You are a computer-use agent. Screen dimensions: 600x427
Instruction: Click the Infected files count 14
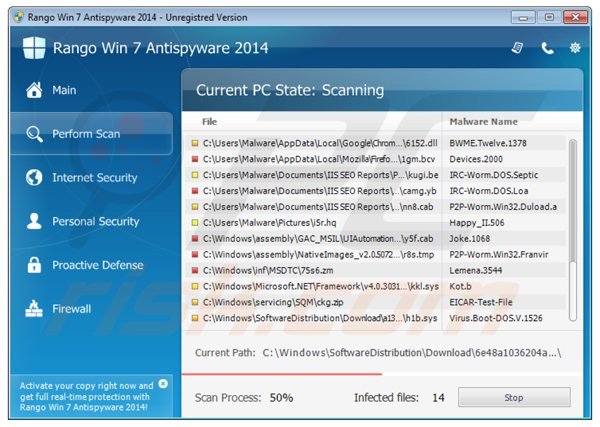438,398
